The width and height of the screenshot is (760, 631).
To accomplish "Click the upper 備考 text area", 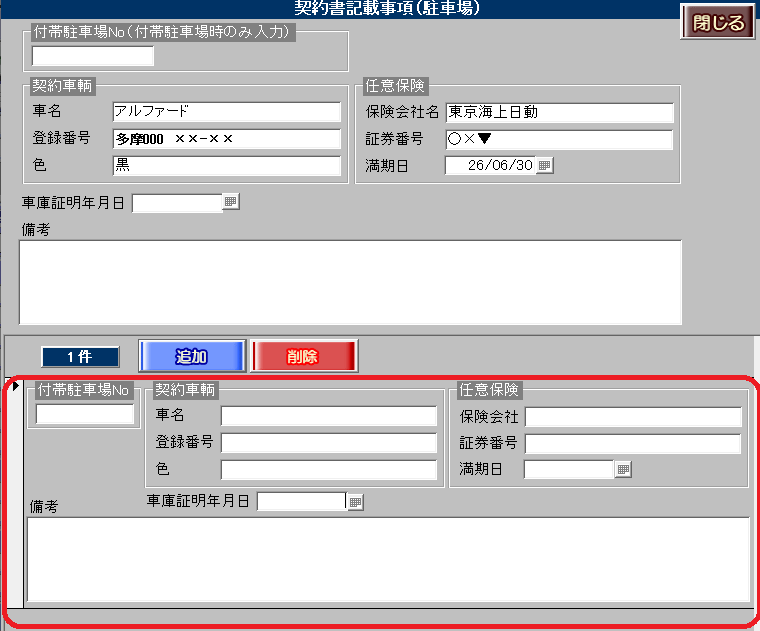I will click(x=350, y=281).
